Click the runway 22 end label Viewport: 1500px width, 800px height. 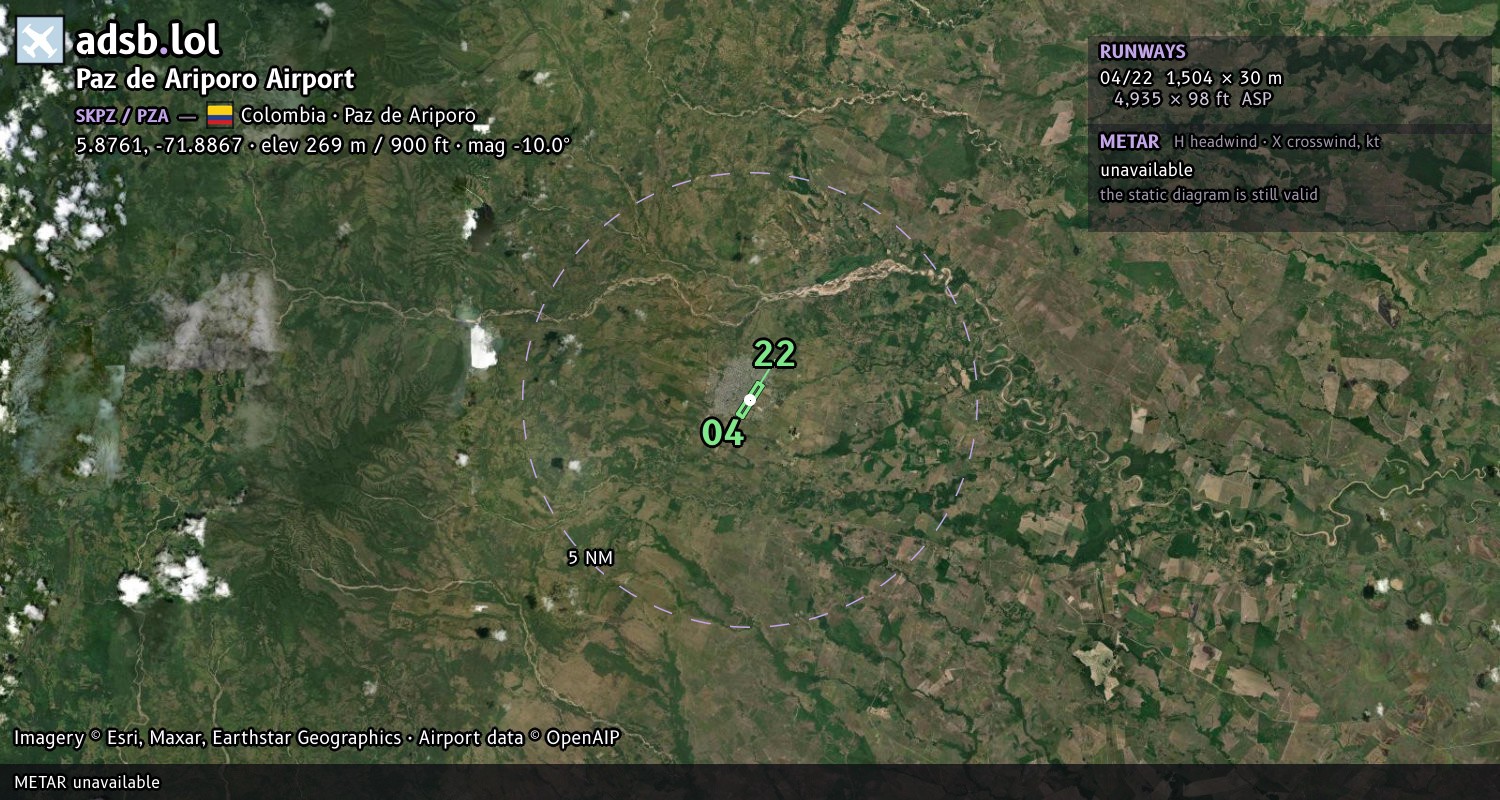tap(774, 354)
